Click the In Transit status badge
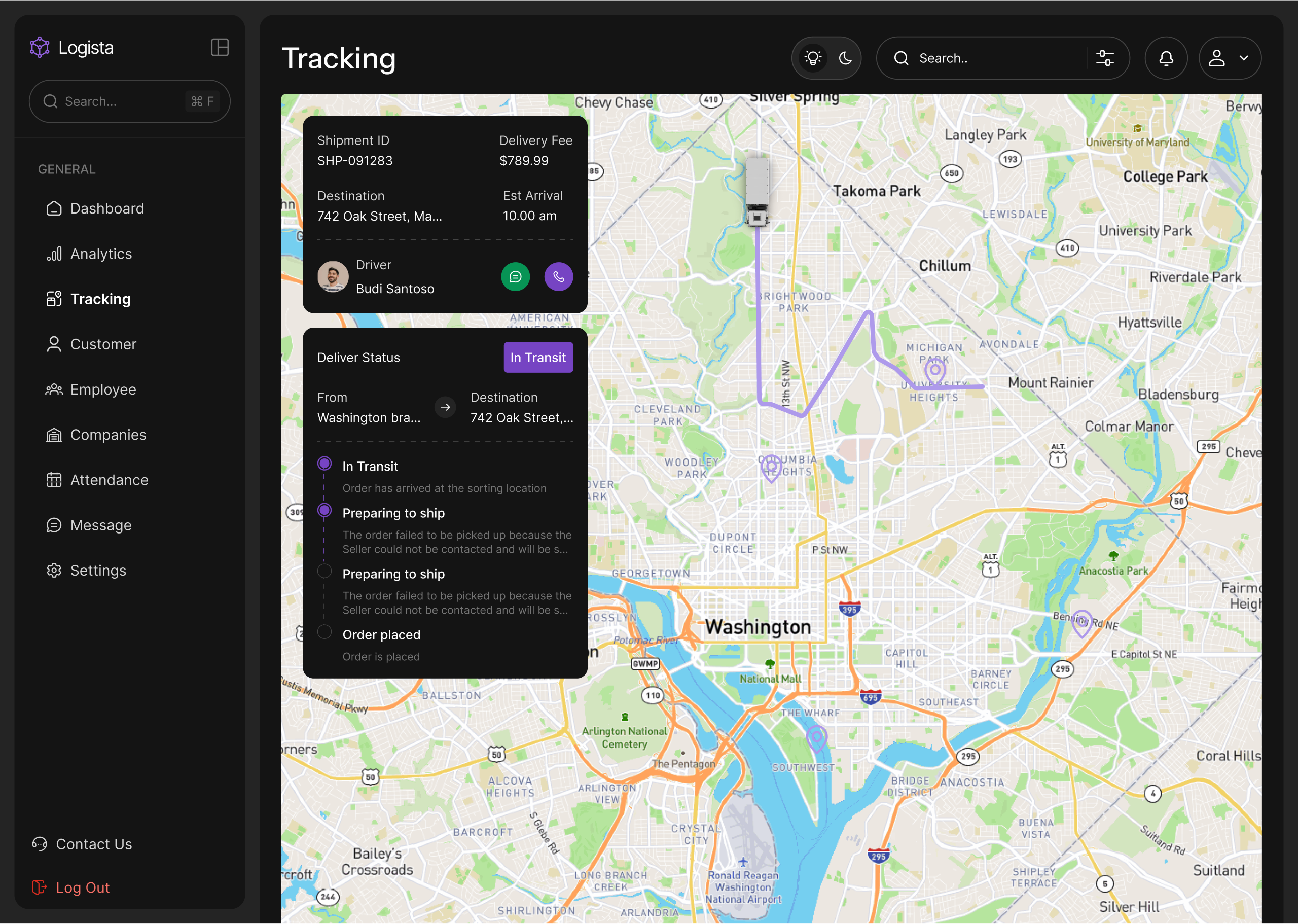 [538, 358]
